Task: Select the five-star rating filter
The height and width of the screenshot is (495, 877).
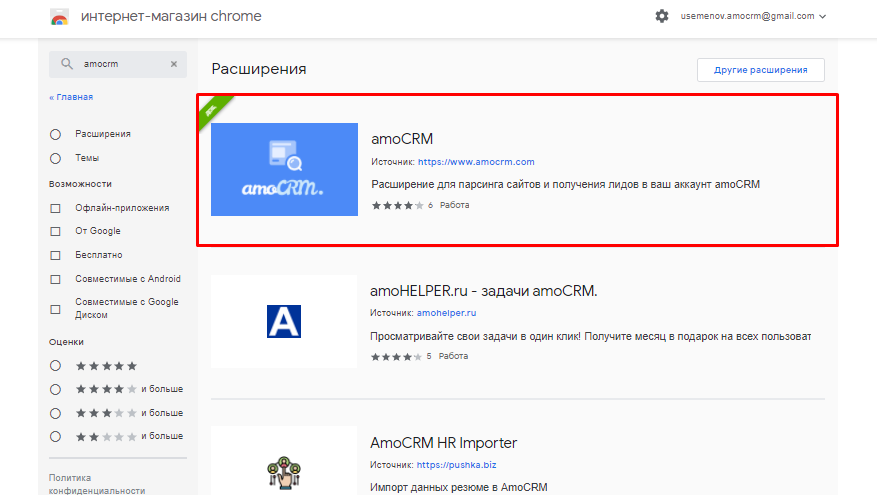Action: 55,366
